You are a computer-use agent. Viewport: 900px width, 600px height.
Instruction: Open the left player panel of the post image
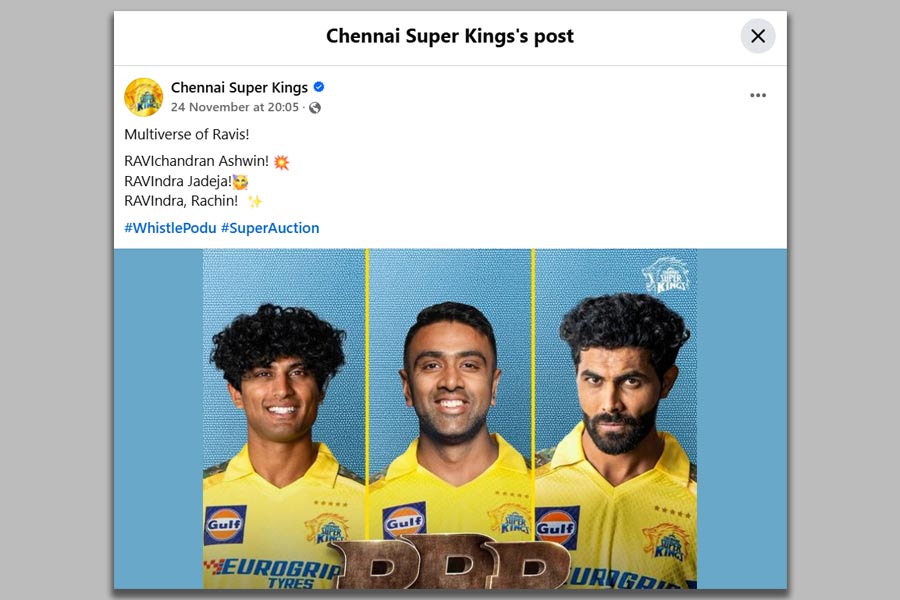point(284,419)
